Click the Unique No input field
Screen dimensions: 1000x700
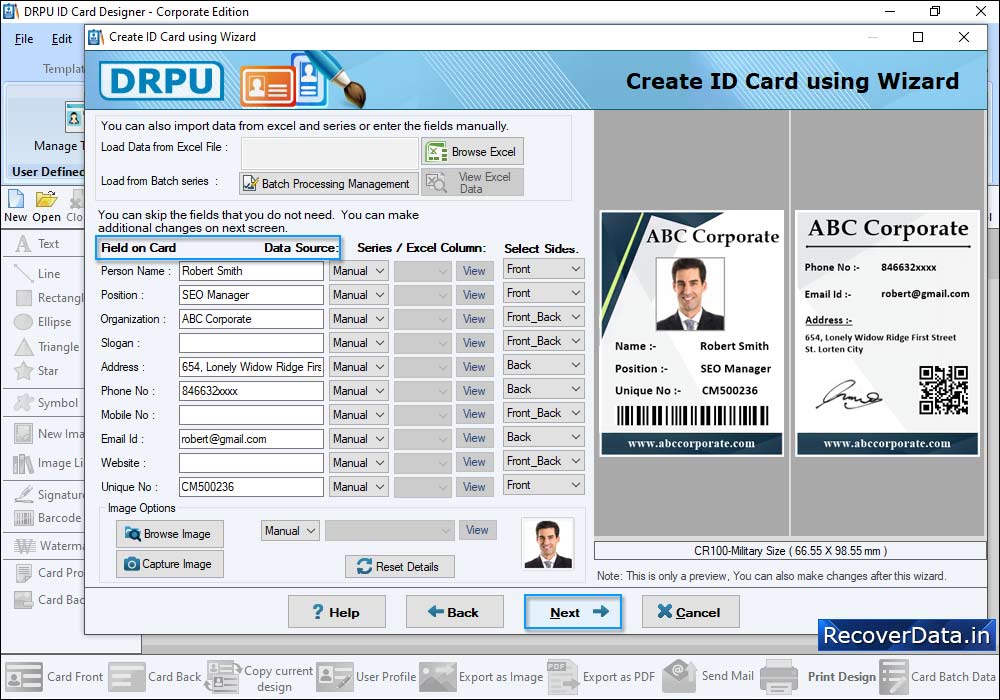pyautogui.click(x=251, y=487)
